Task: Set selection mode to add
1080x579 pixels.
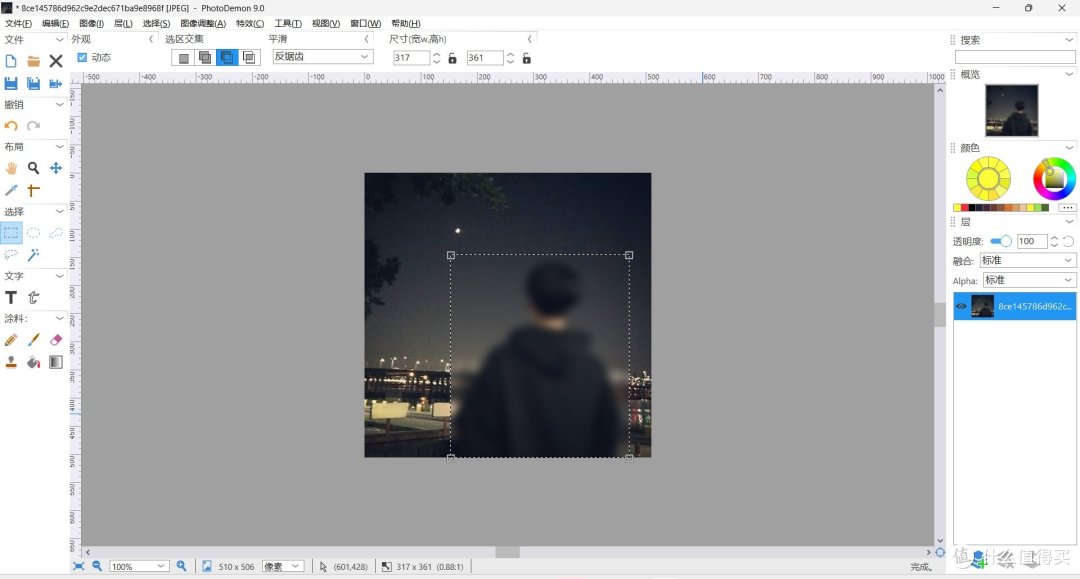Action: click(x=205, y=58)
